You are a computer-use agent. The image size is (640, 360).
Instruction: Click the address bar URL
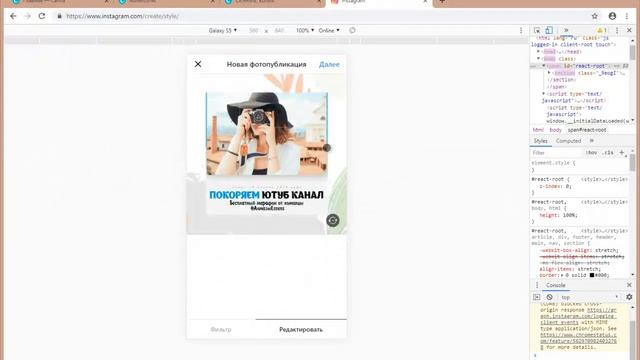[122, 16]
